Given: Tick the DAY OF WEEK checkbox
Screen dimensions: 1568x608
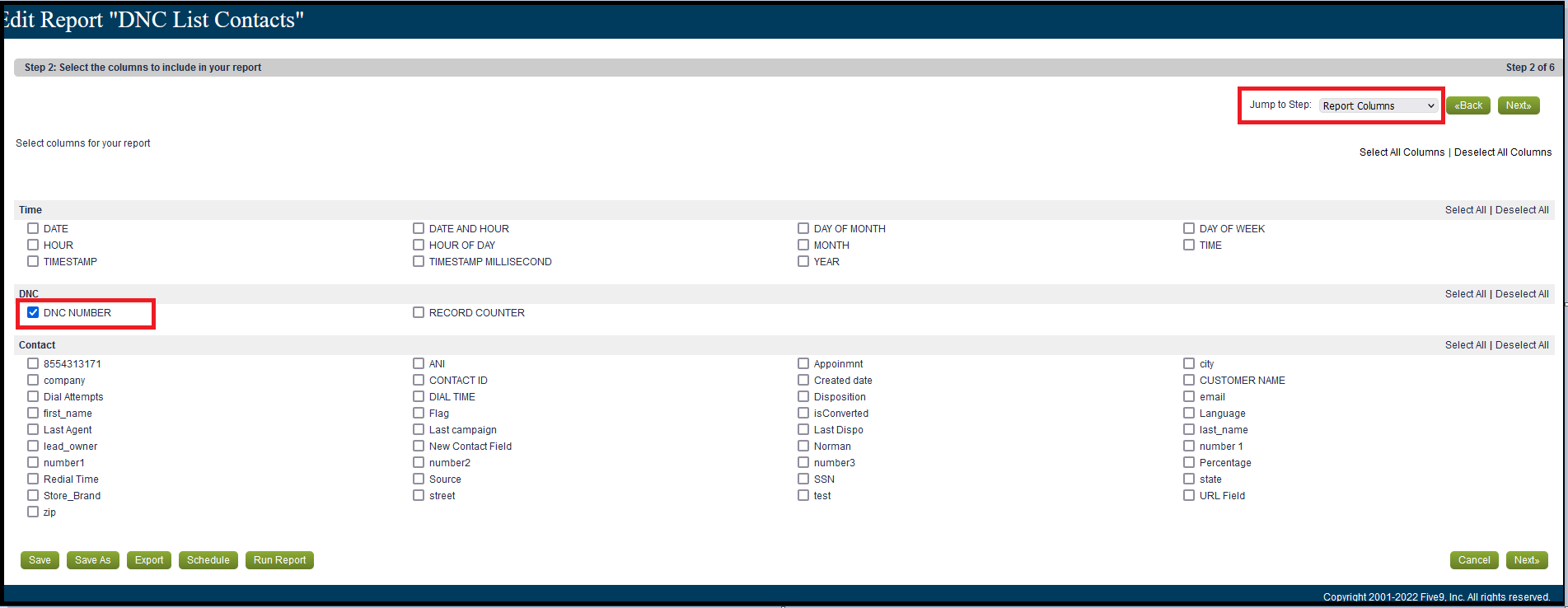Looking at the screenshot, I should pos(1189,228).
